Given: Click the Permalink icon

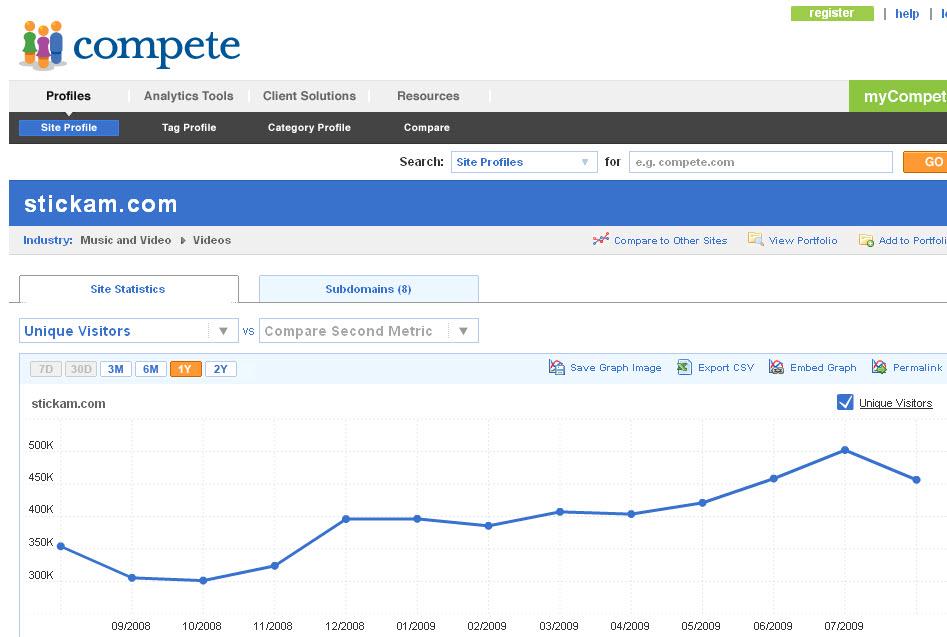Looking at the screenshot, I should pos(879,368).
